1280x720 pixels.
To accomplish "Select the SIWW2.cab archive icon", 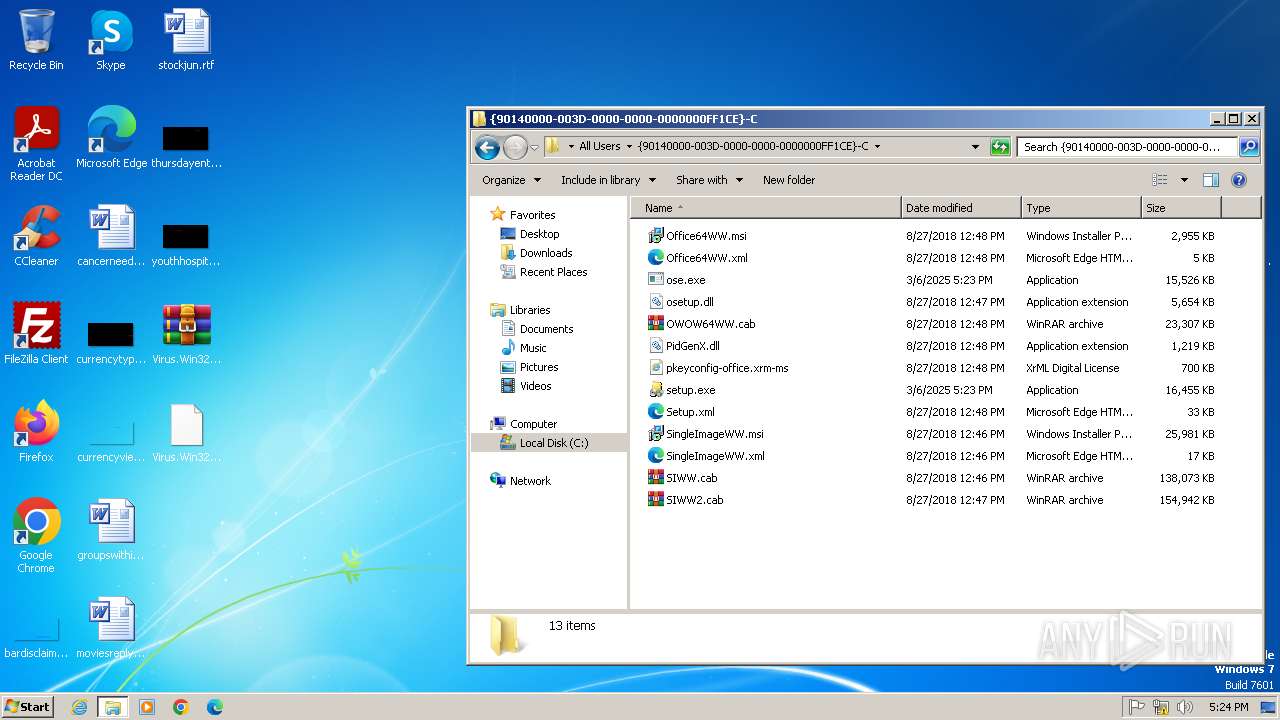I will click(x=656, y=500).
